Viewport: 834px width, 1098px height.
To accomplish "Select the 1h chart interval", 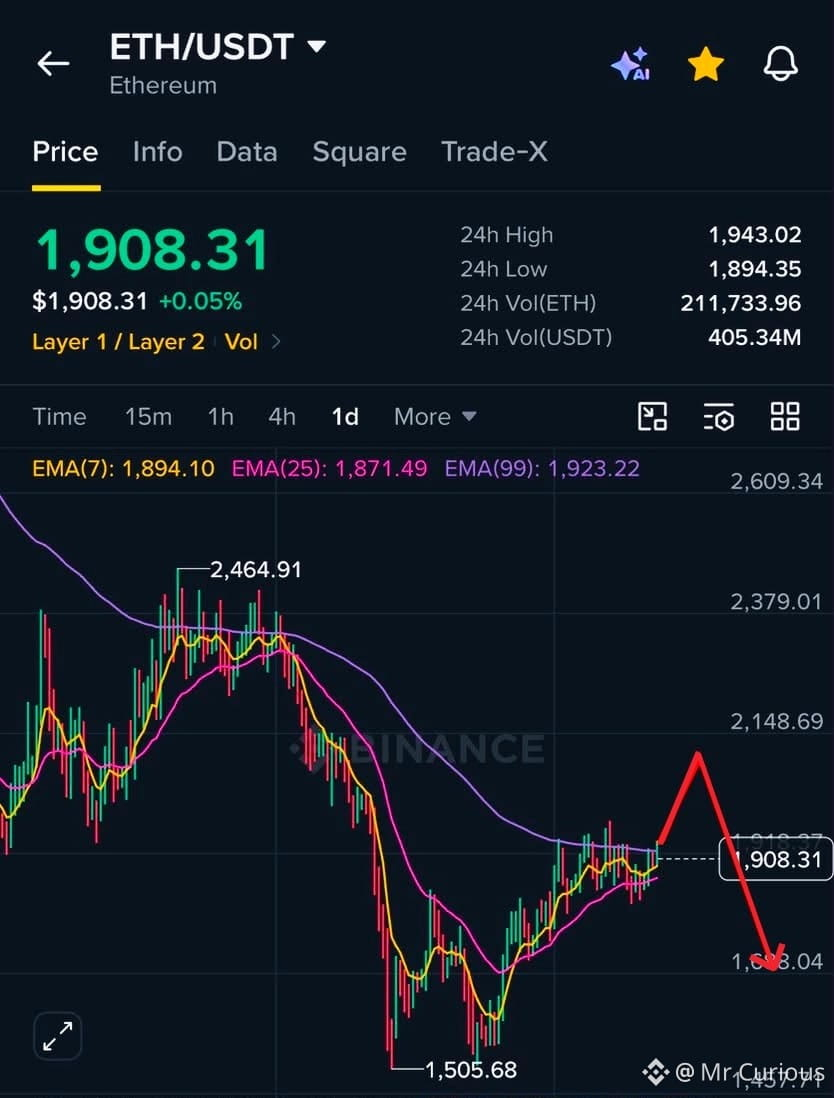I will coord(221,417).
